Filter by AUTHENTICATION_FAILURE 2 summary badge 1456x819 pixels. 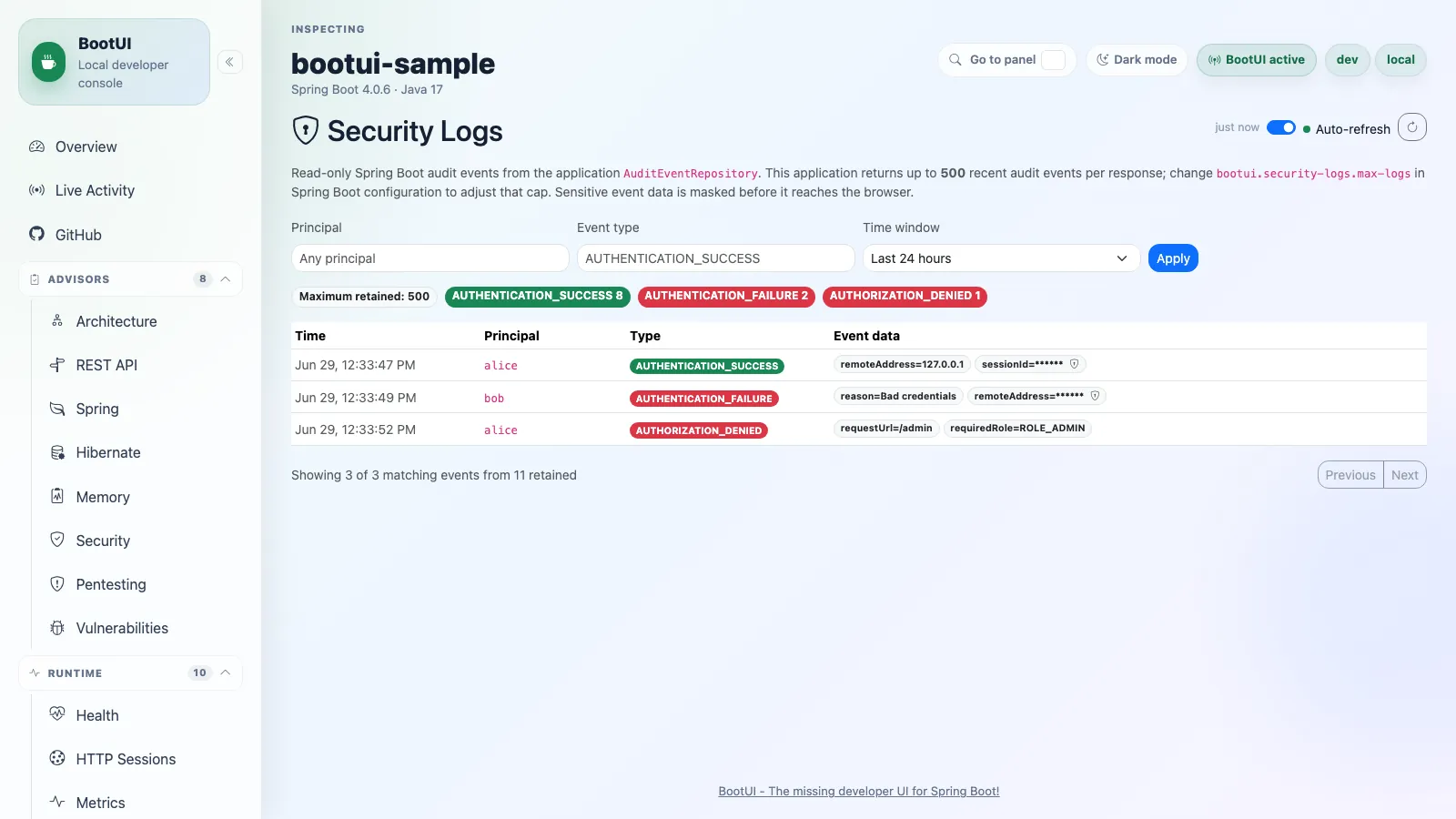coord(726,297)
